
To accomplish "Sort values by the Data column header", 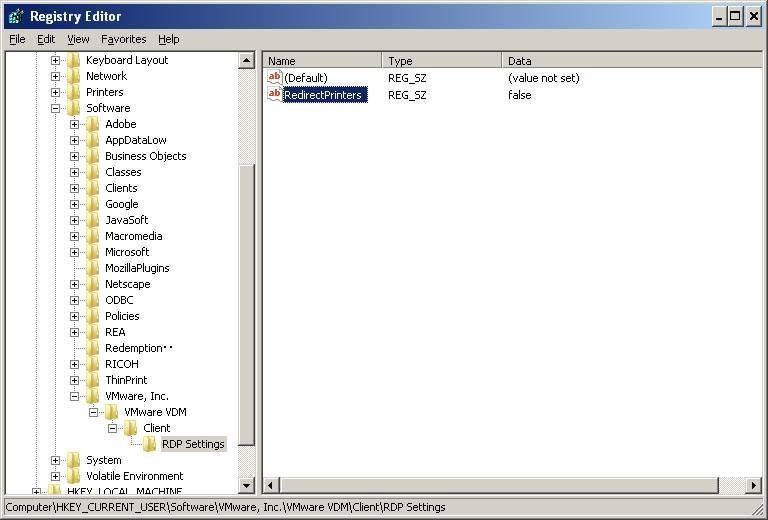I will click(632, 61).
